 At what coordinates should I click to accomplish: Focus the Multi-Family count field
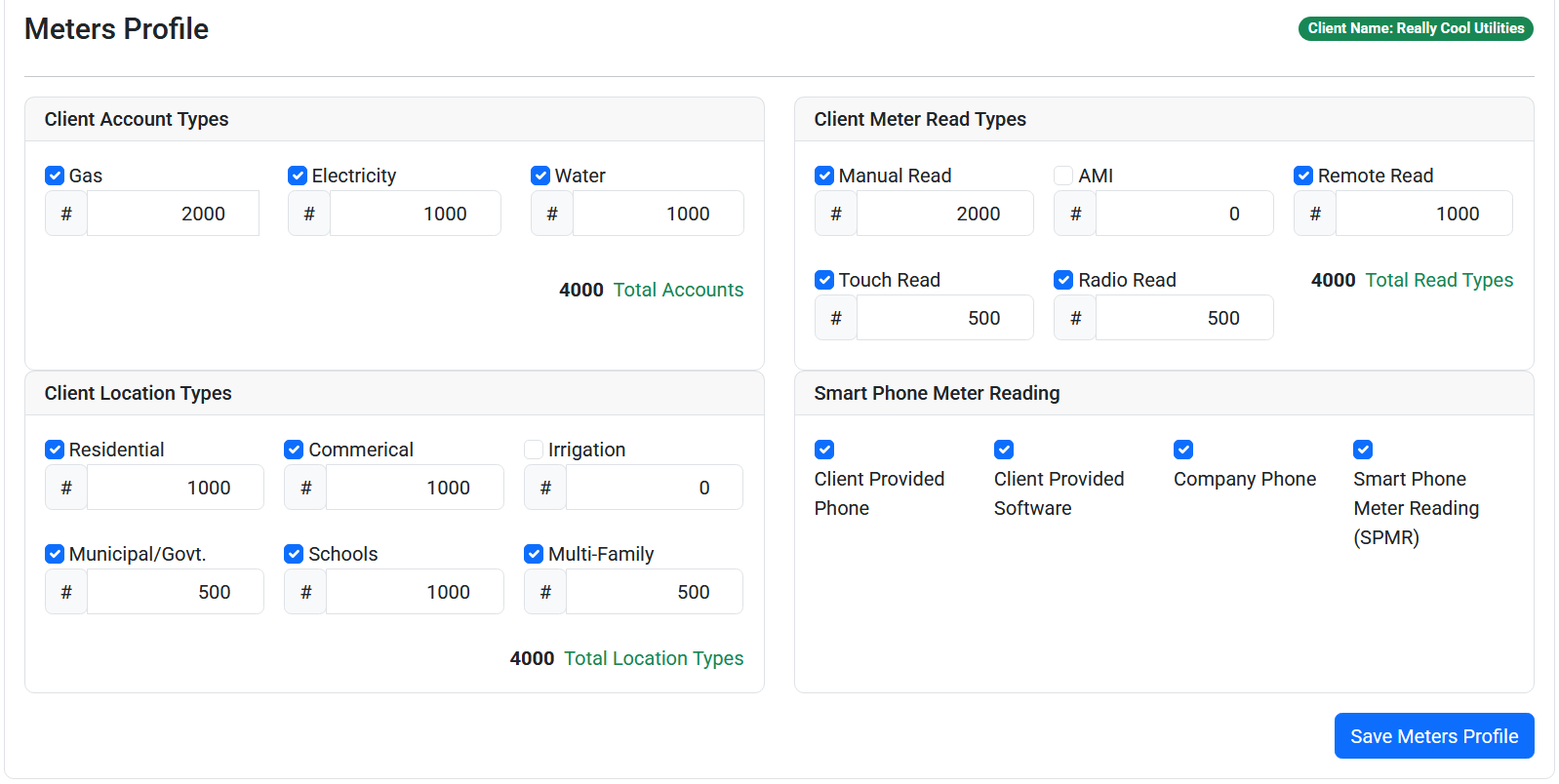(x=654, y=592)
